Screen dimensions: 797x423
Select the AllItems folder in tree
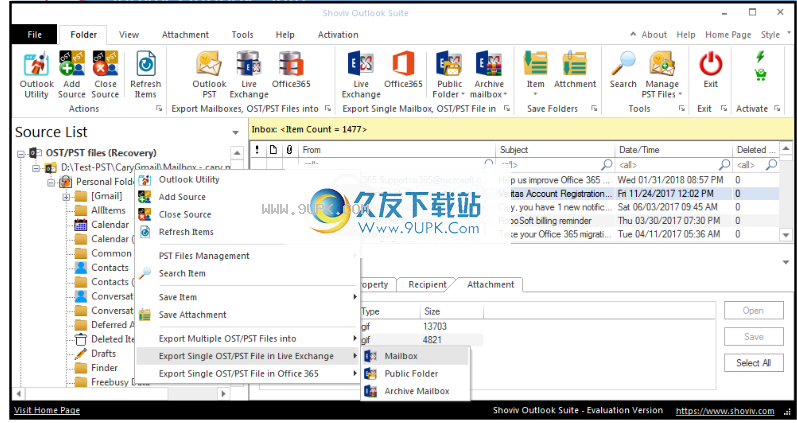(108, 210)
